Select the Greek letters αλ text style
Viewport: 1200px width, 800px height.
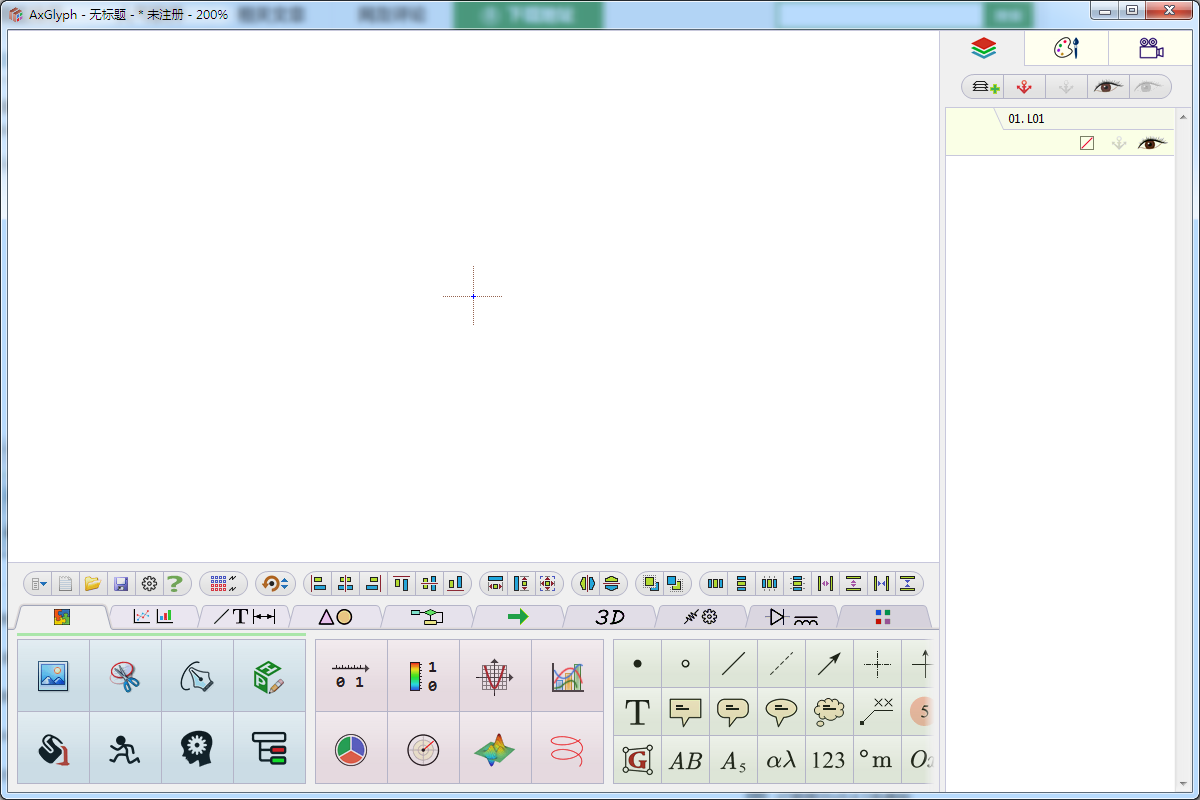(781, 760)
